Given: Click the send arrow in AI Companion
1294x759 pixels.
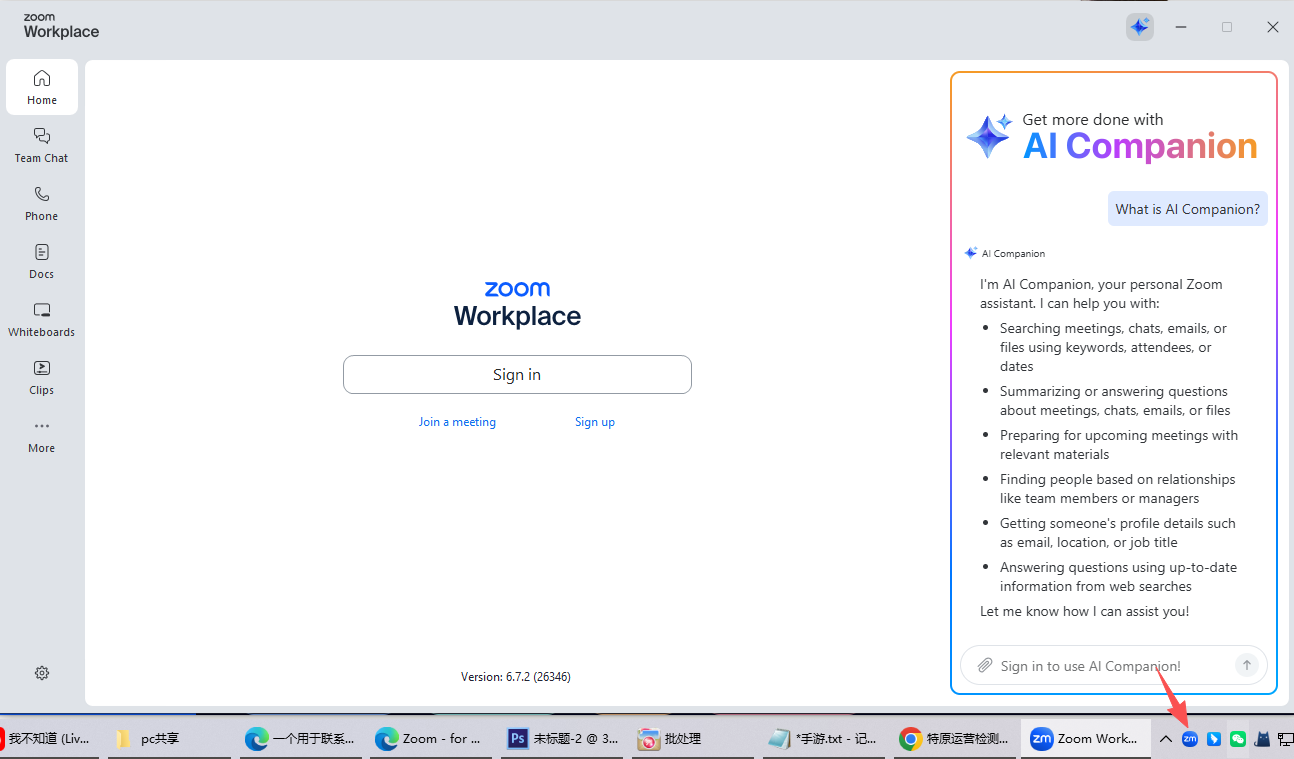Looking at the screenshot, I should [x=1246, y=665].
